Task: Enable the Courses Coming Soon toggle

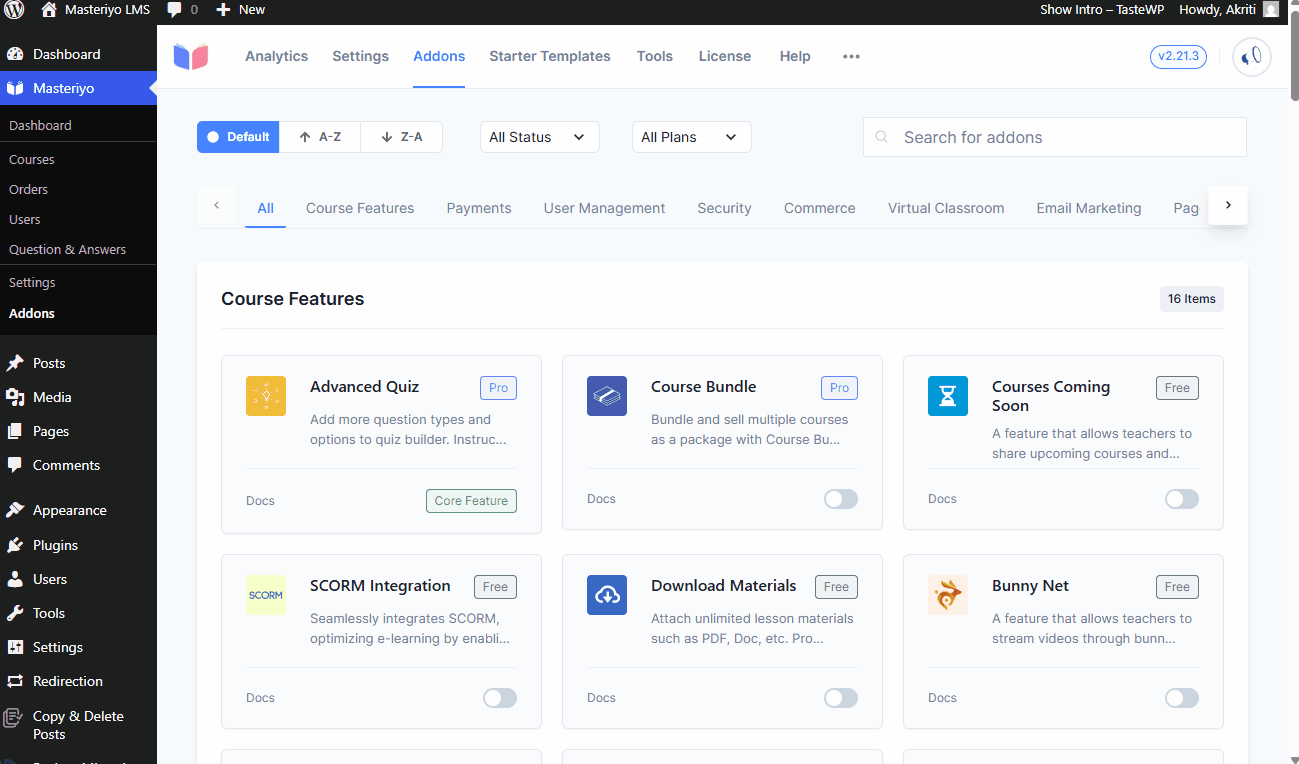Action: (x=1182, y=499)
